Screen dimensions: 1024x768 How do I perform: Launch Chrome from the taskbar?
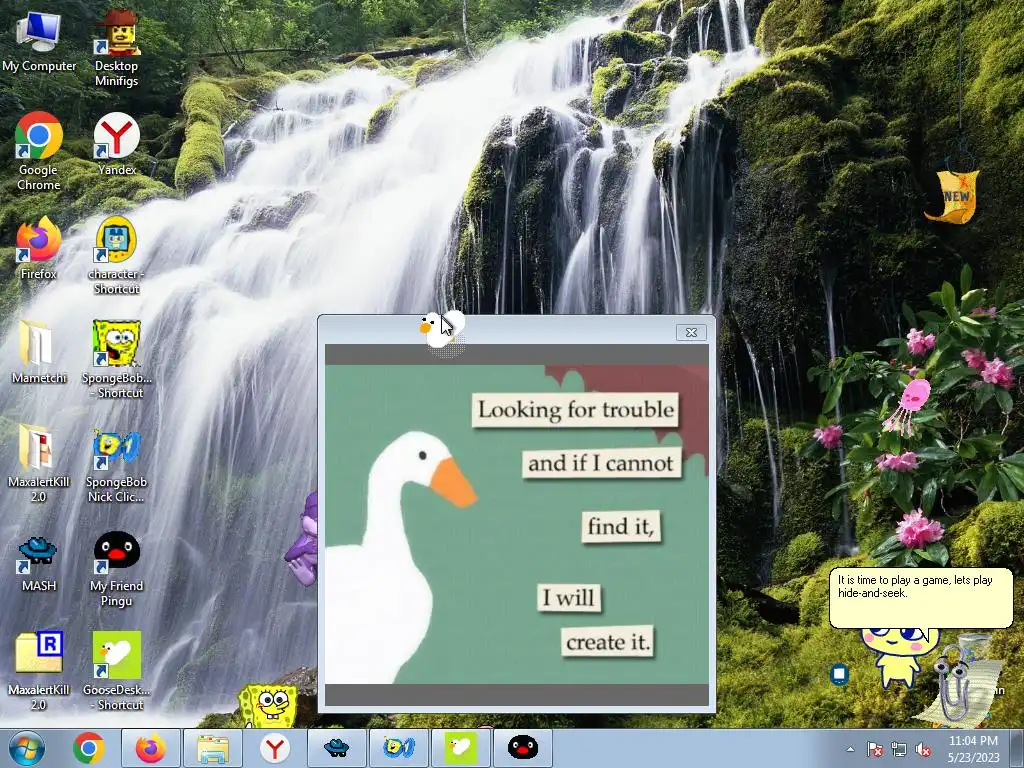pos(89,748)
